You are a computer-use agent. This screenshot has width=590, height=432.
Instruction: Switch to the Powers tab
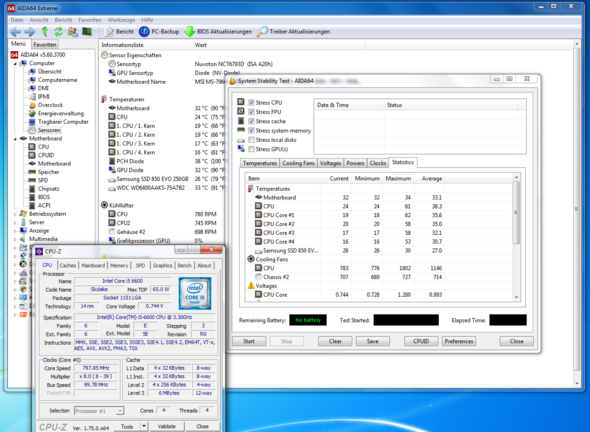(x=355, y=163)
